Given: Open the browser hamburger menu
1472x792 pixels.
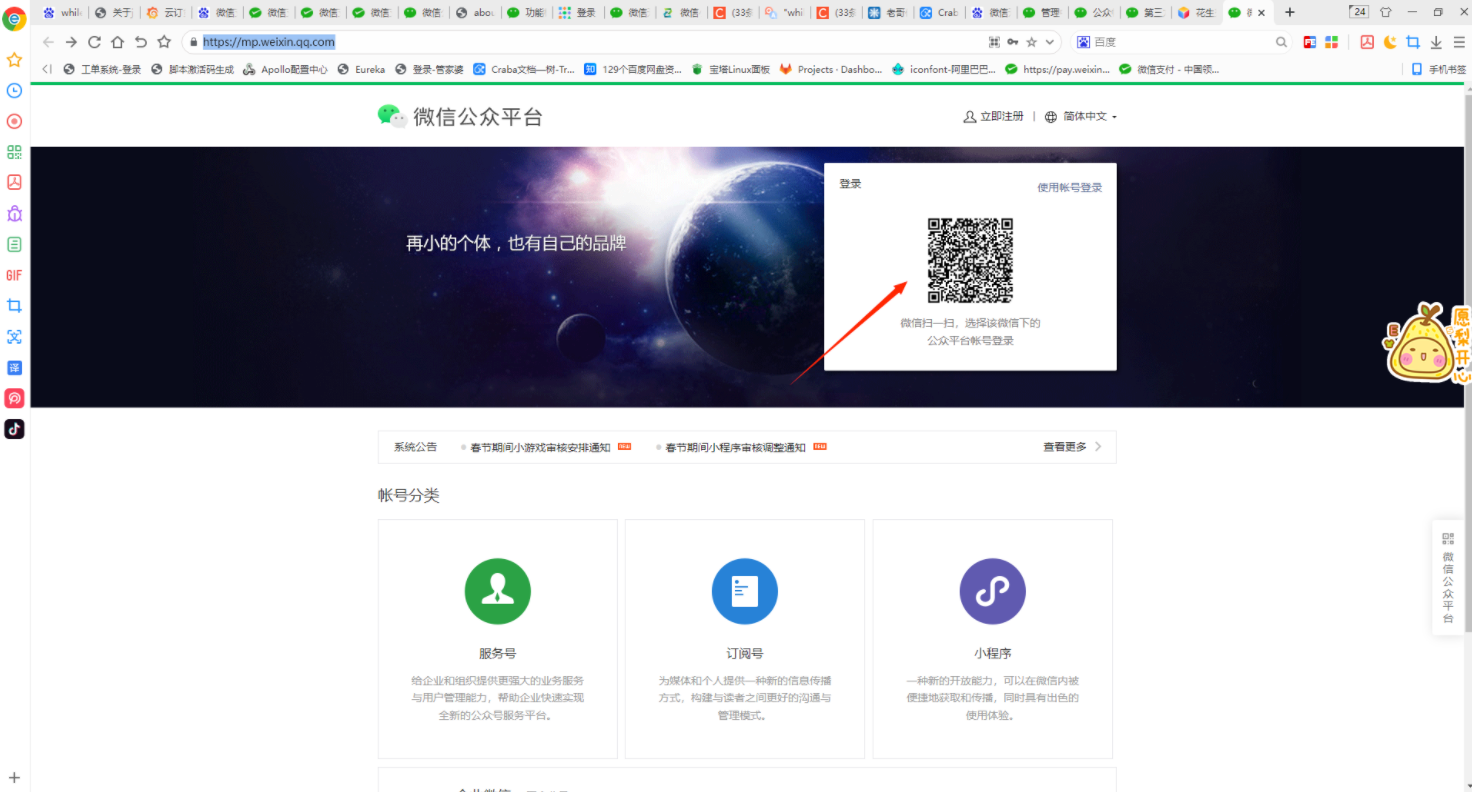Looking at the screenshot, I should click(x=1459, y=42).
